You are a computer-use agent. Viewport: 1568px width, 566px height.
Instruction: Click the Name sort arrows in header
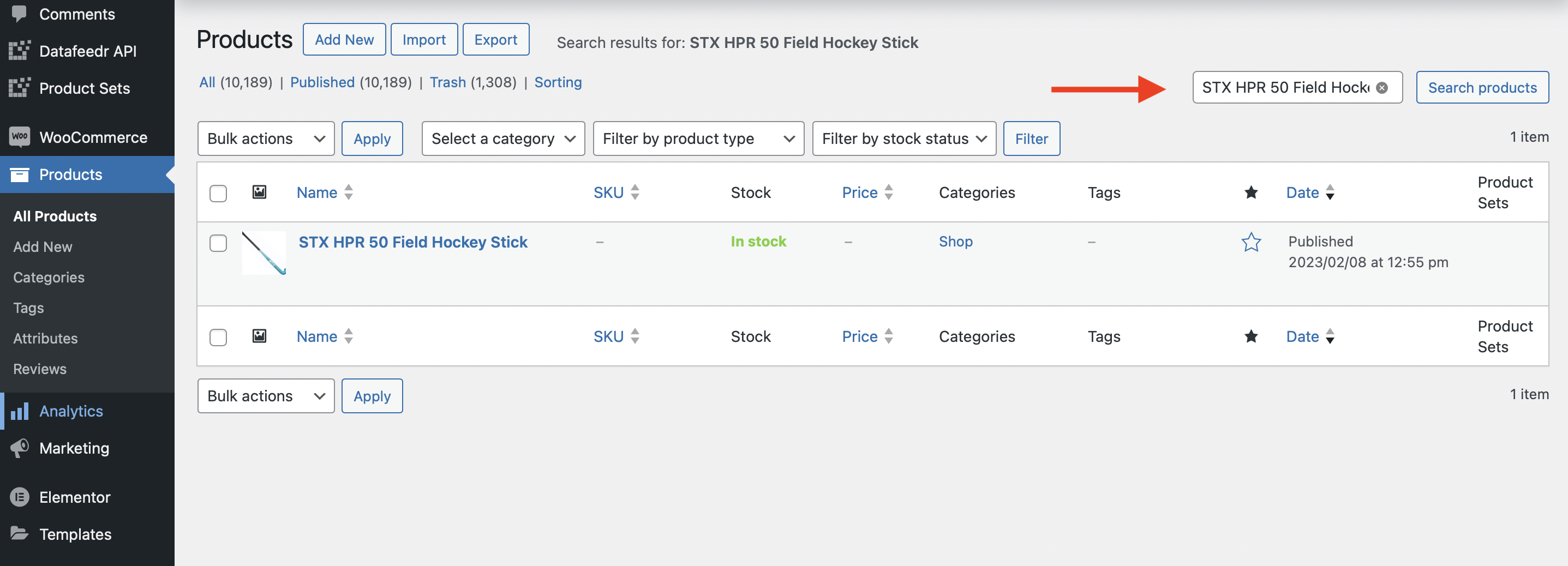click(349, 192)
